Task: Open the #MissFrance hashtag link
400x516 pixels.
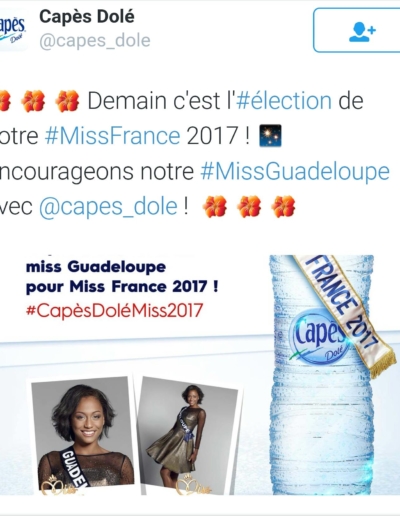Action: pyautogui.click(x=113, y=136)
